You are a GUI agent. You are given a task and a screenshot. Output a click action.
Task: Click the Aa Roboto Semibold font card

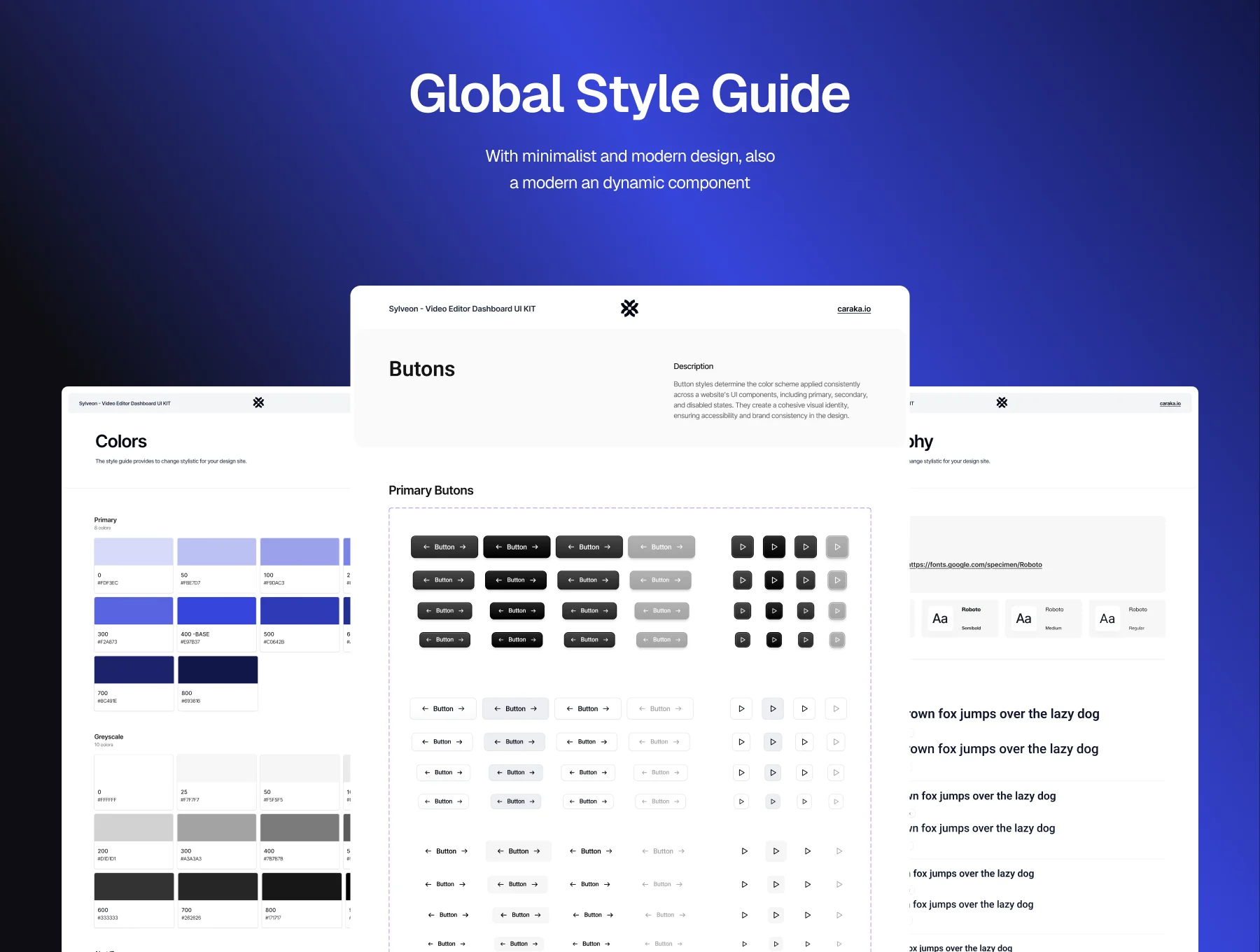pos(960,618)
